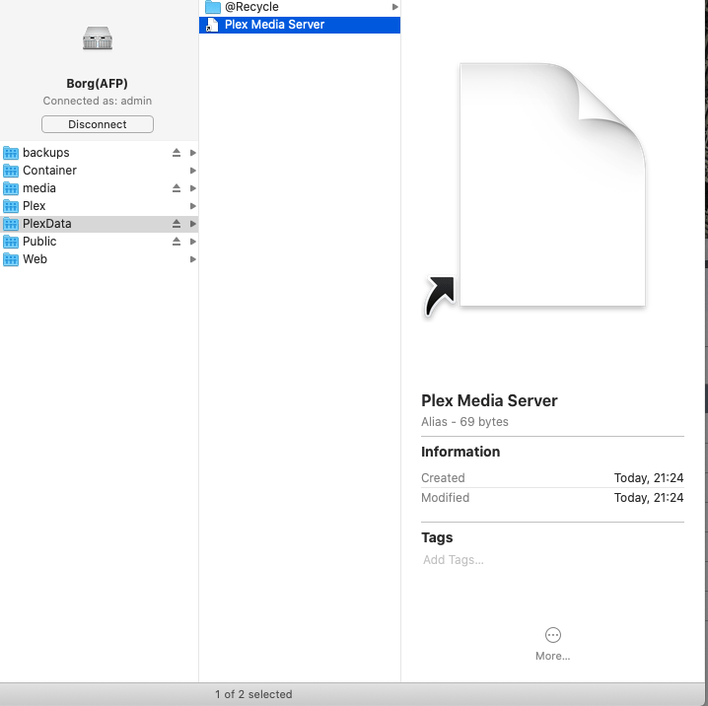Viewport: 708px width, 706px height.
Task: Click the Modified date value
Action: pos(648,497)
